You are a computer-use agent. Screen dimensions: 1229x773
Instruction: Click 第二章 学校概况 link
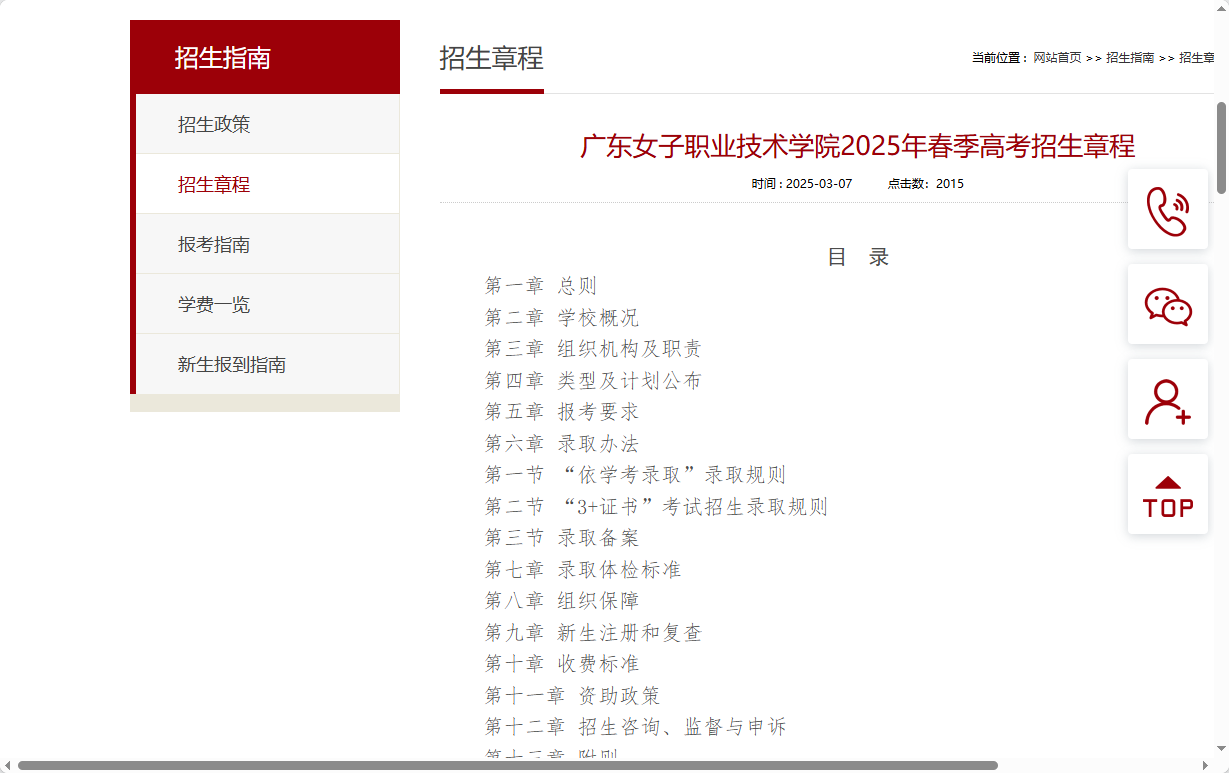pos(562,317)
